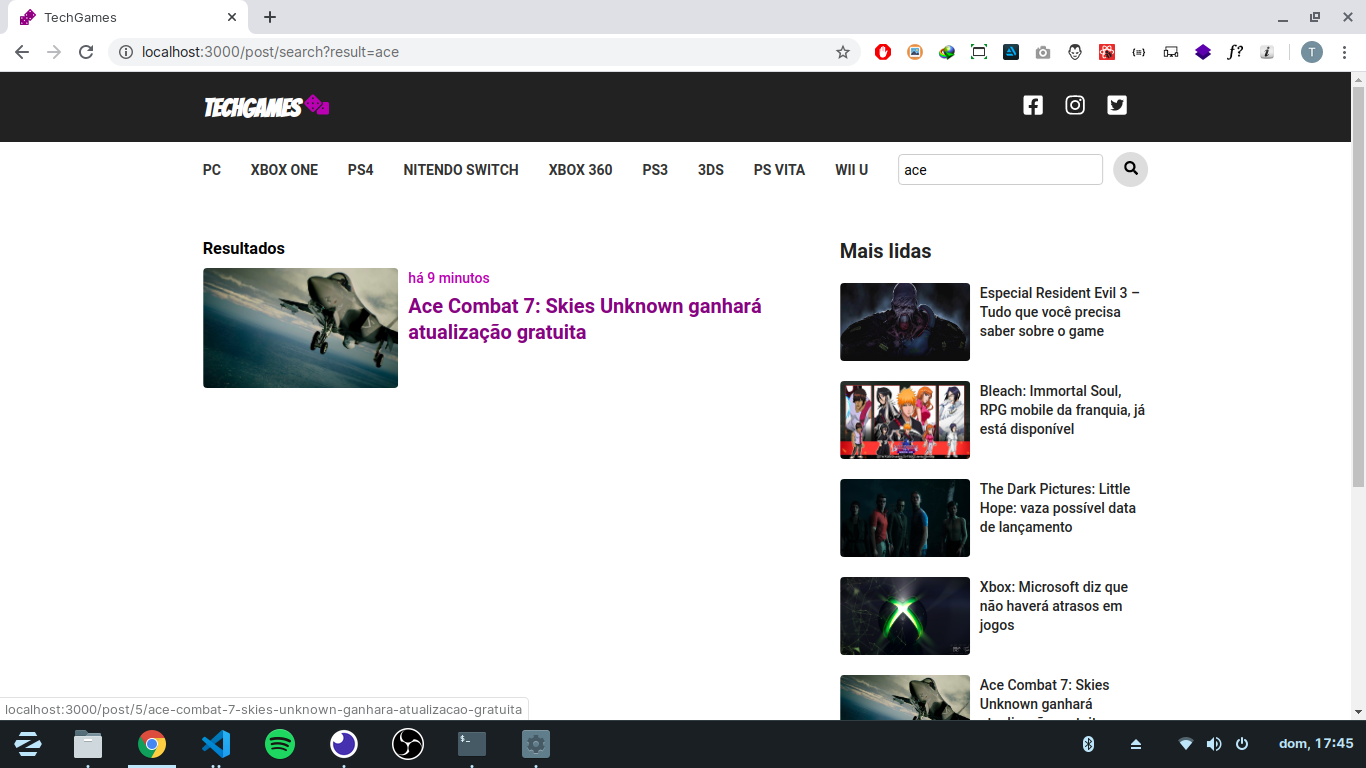Open the TechGames Instagram icon
The width and height of the screenshot is (1366, 768).
coord(1075,105)
